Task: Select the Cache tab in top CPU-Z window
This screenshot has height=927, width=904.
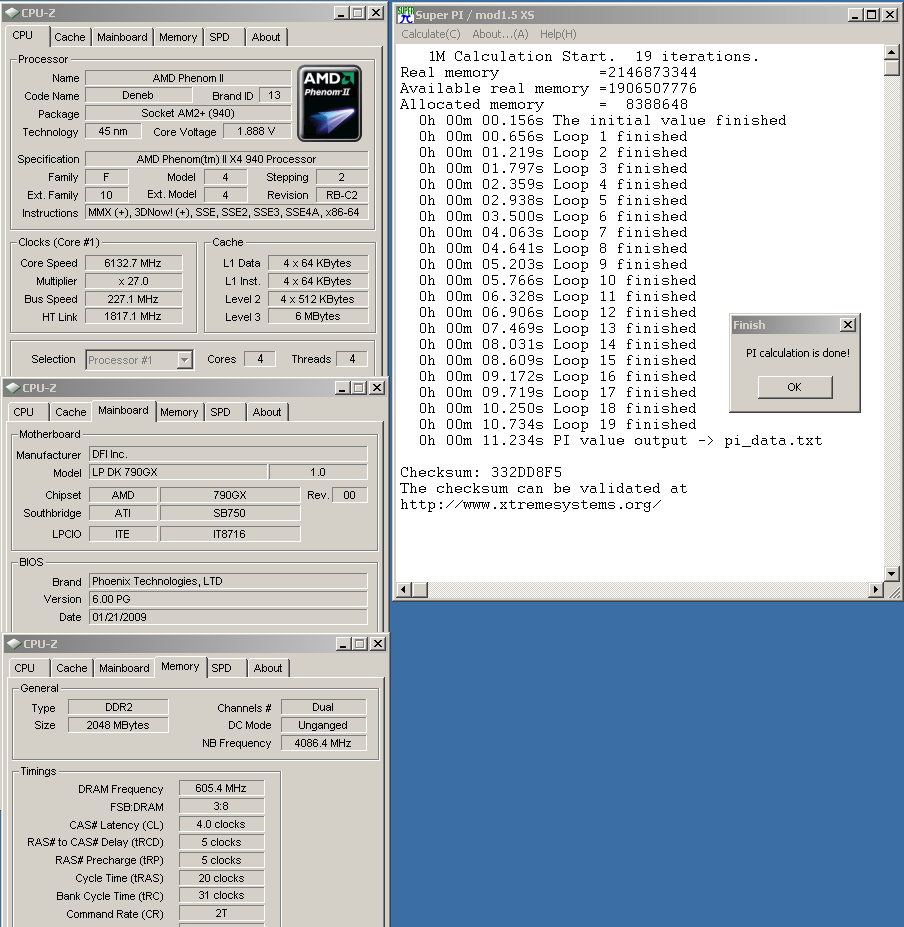Action: [70, 37]
